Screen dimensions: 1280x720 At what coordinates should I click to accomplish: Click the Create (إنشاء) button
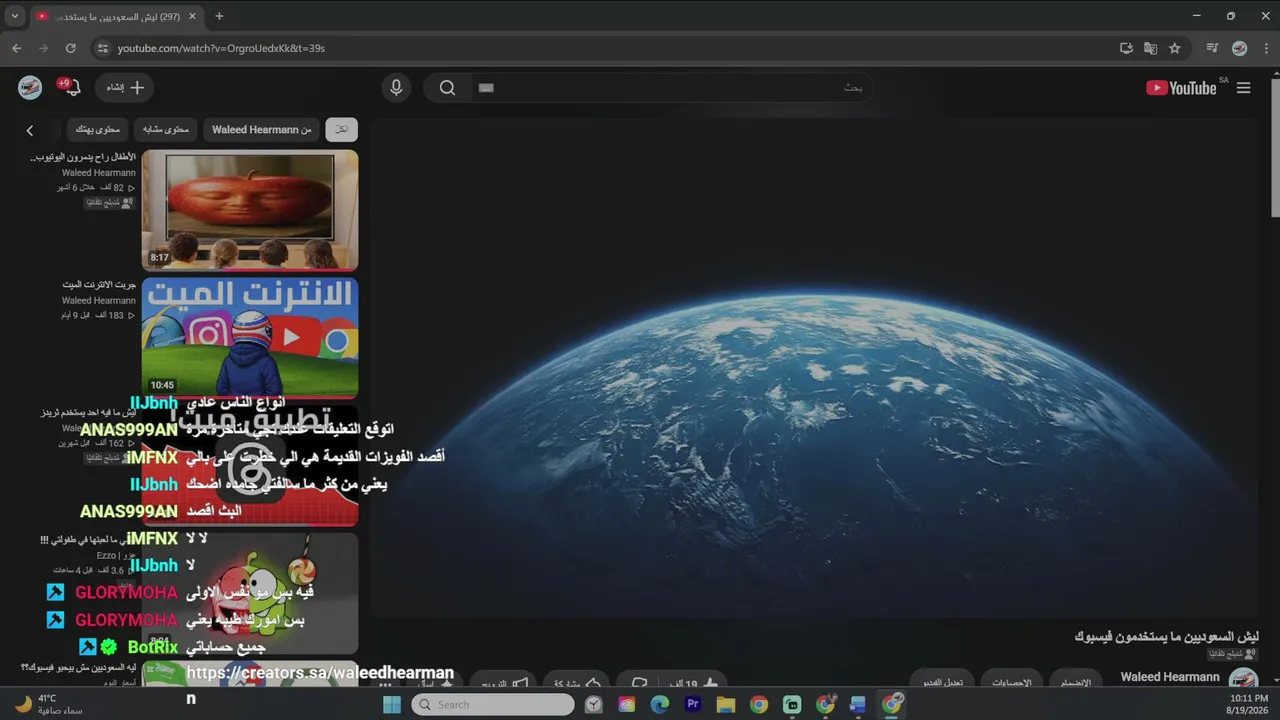tap(125, 88)
